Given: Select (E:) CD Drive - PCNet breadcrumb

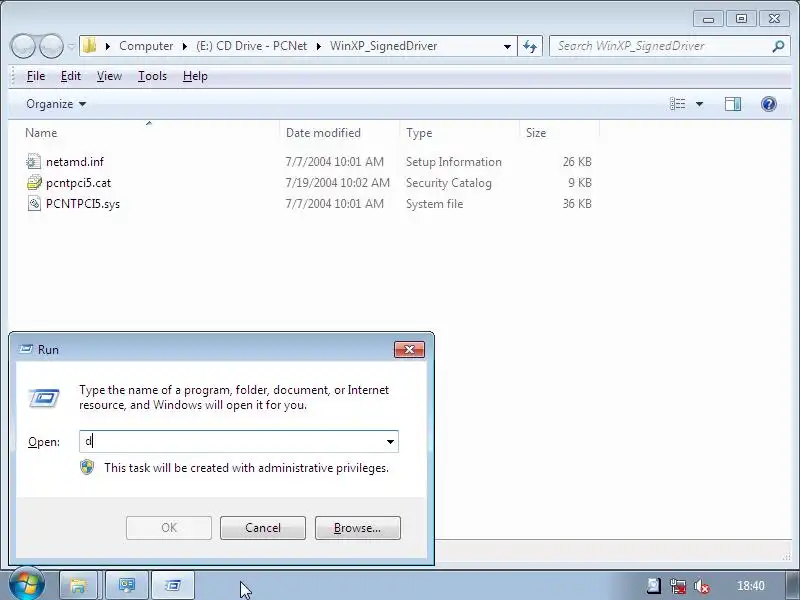Looking at the screenshot, I should [252, 46].
